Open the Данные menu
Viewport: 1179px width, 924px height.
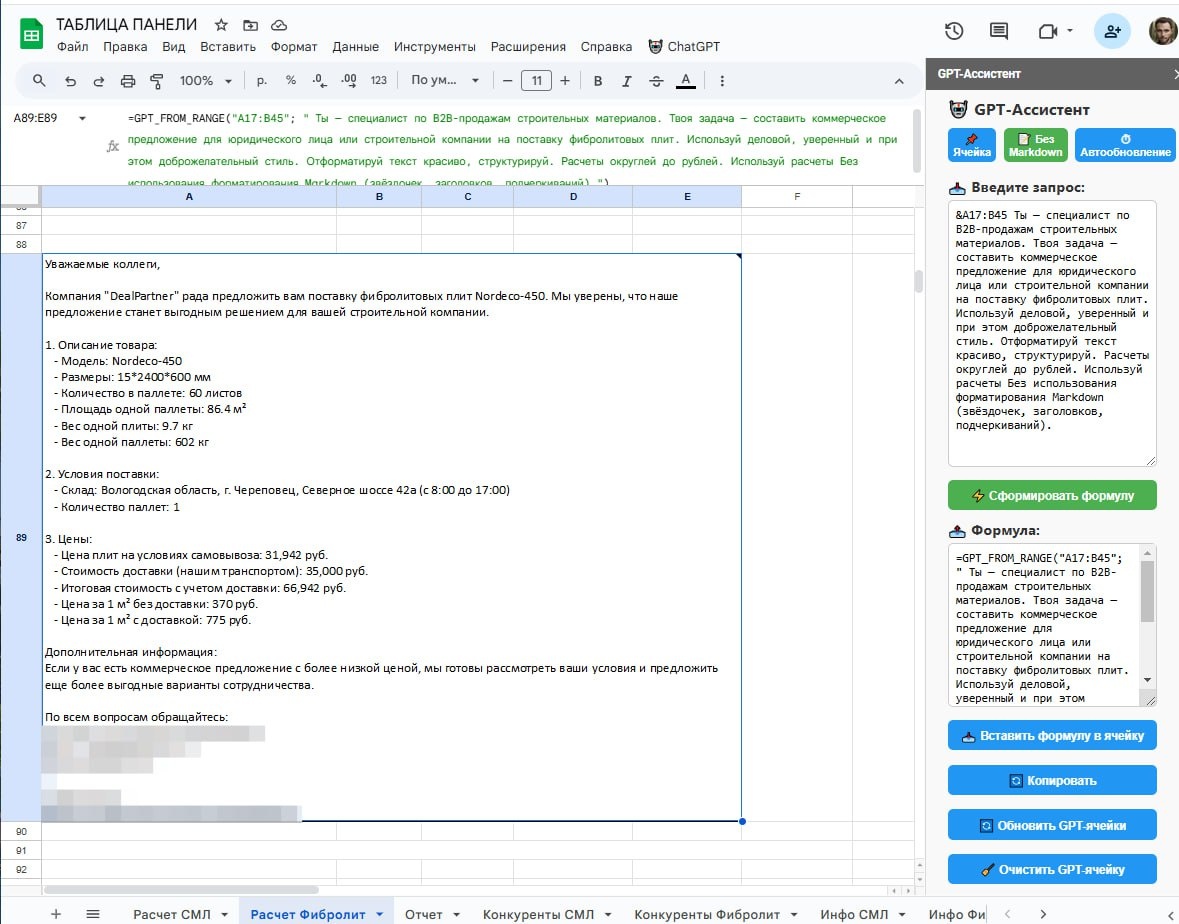355,47
